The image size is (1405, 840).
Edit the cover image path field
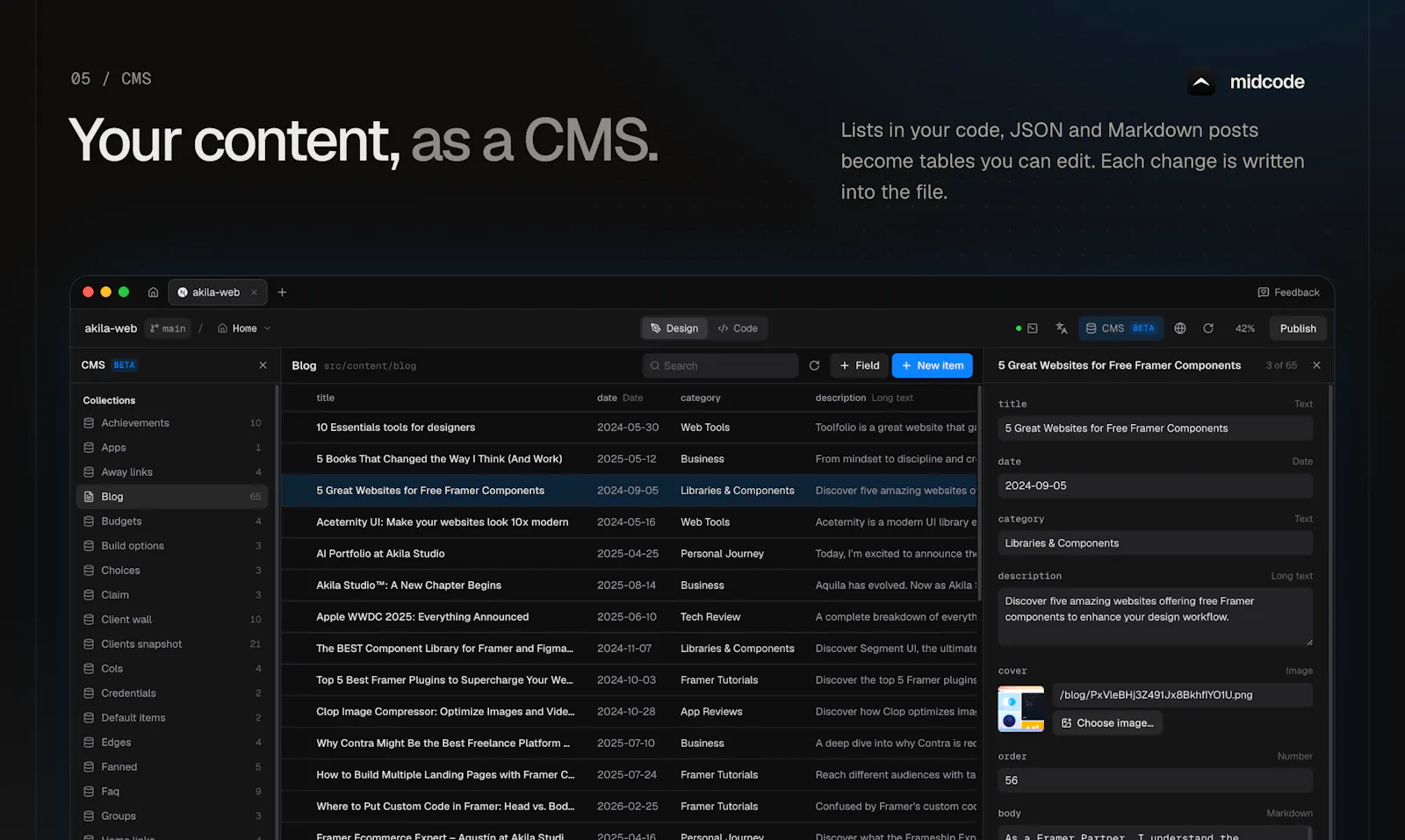pyautogui.click(x=1183, y=695)
